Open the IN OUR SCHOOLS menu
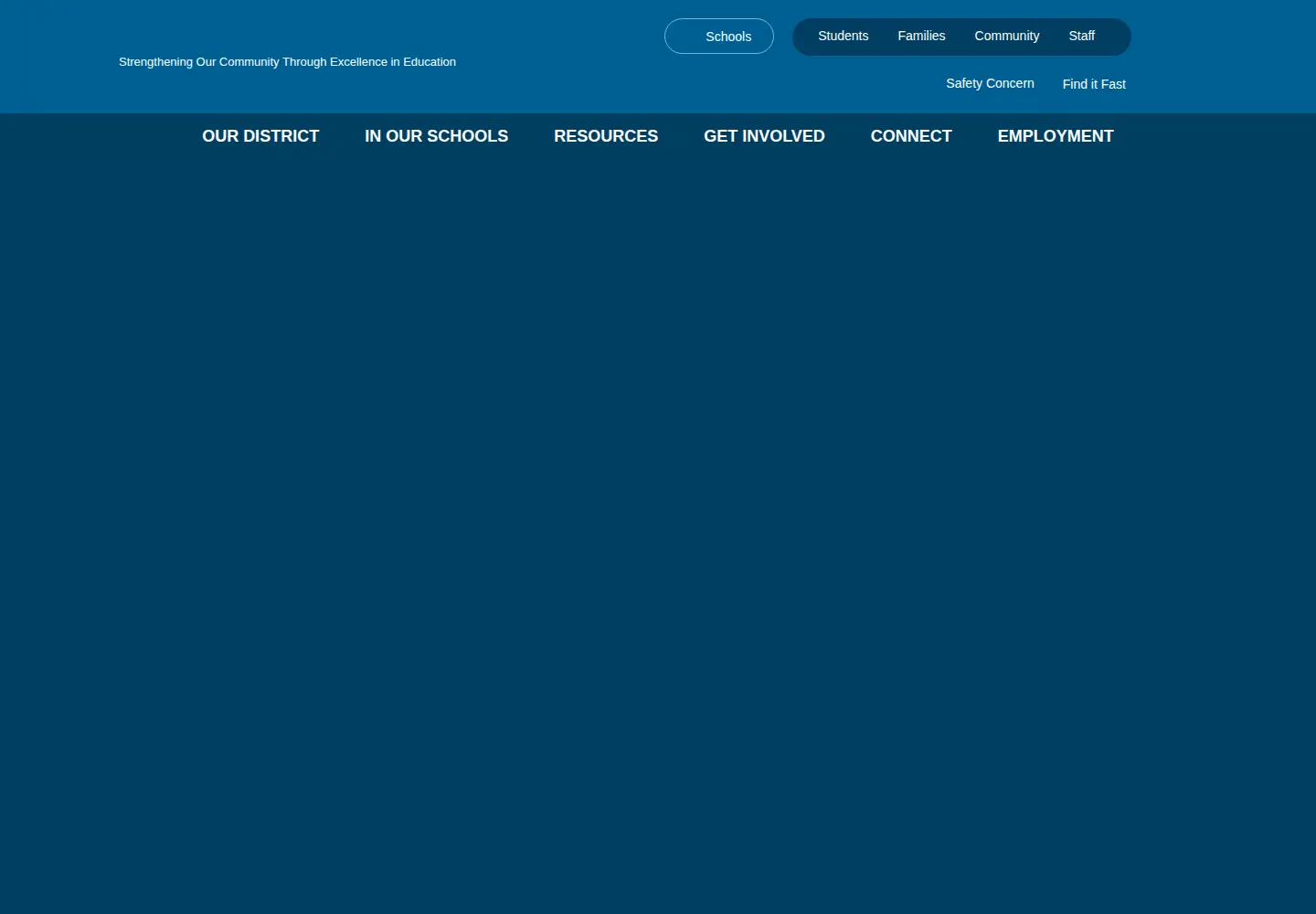This screenshot has height=914, width=1316. pyautogui.click(x=436, y=136)
